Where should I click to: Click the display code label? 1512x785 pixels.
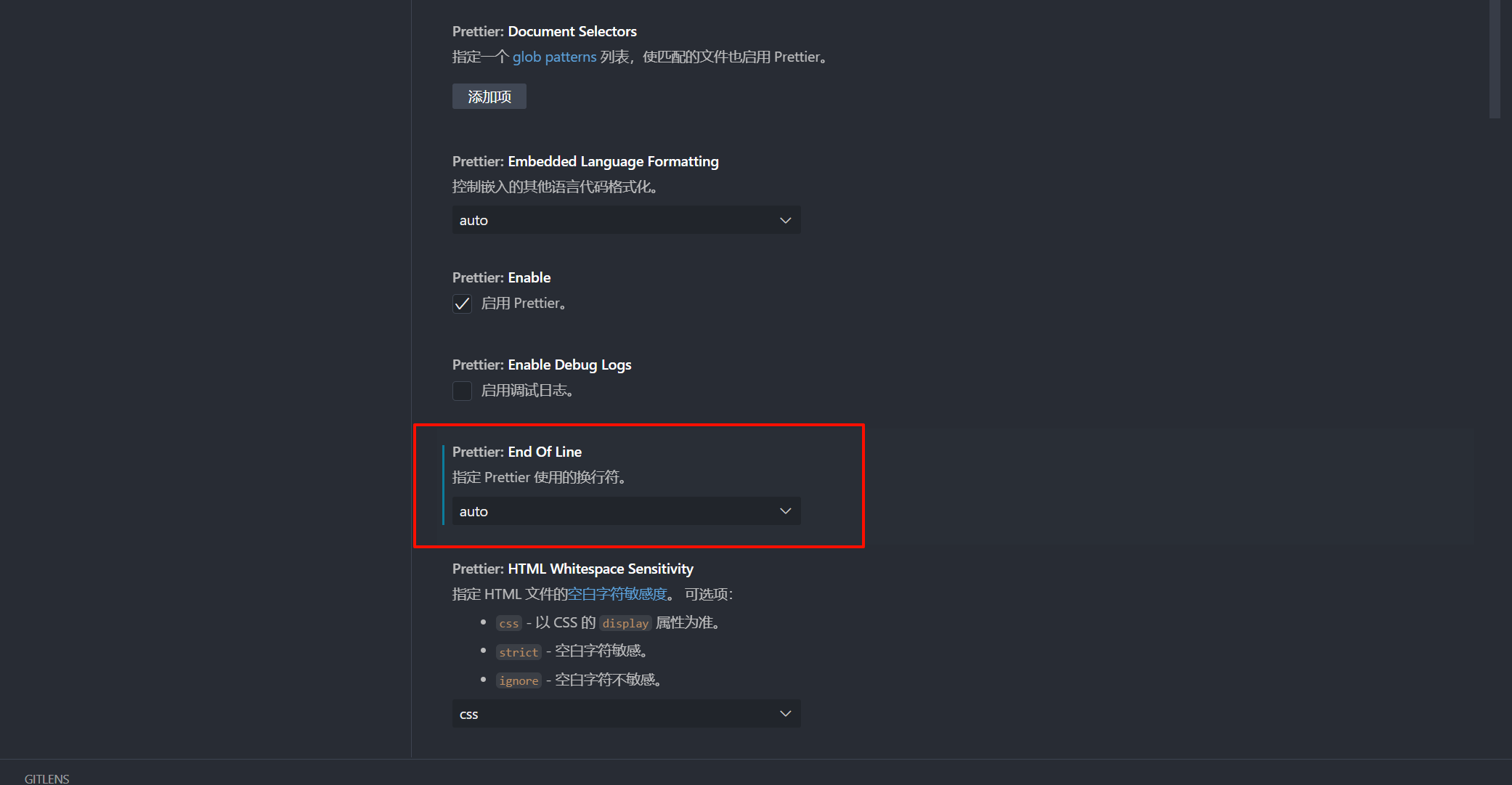click(x=625, y=623)
